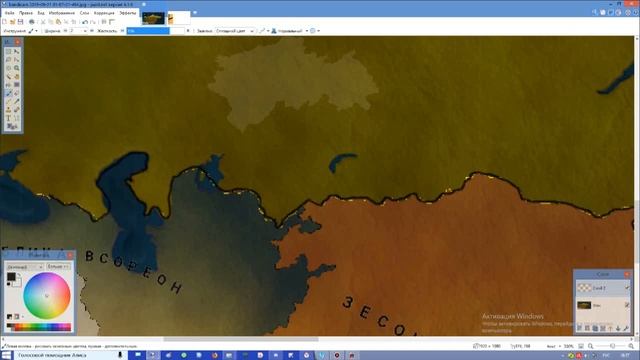This screenshot has height=360, width=640.
Task: Click the Save toolbar icon
Action: 20,22
